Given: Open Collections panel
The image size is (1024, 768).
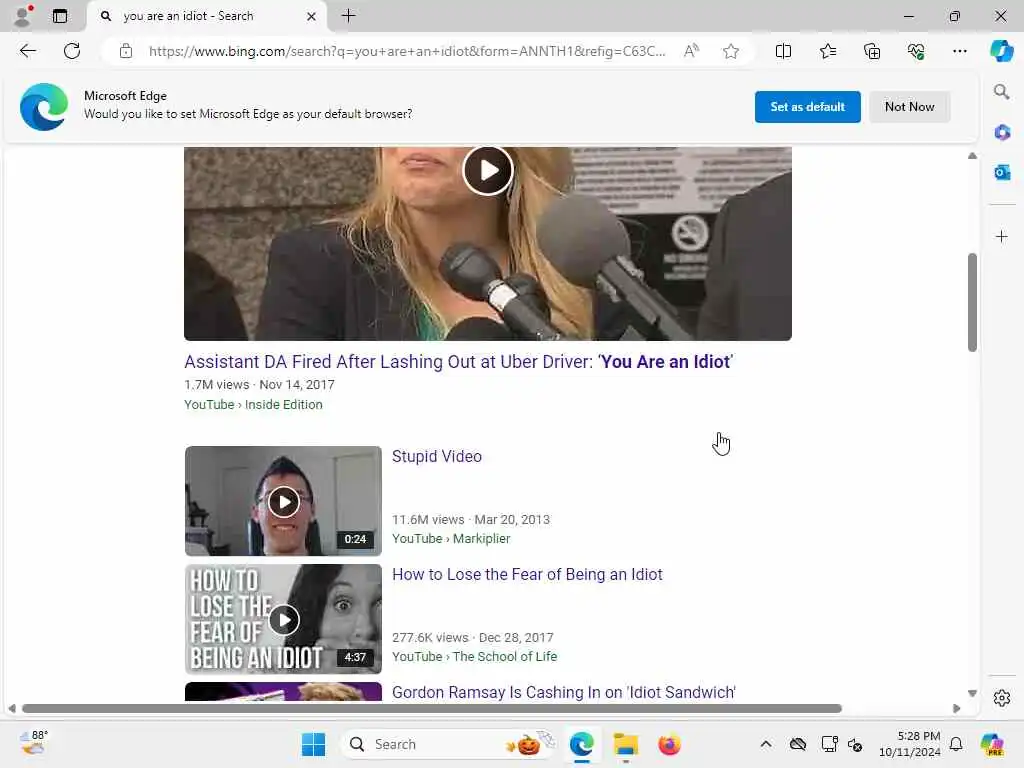Looking at the screenshot, I should [872, 51].
